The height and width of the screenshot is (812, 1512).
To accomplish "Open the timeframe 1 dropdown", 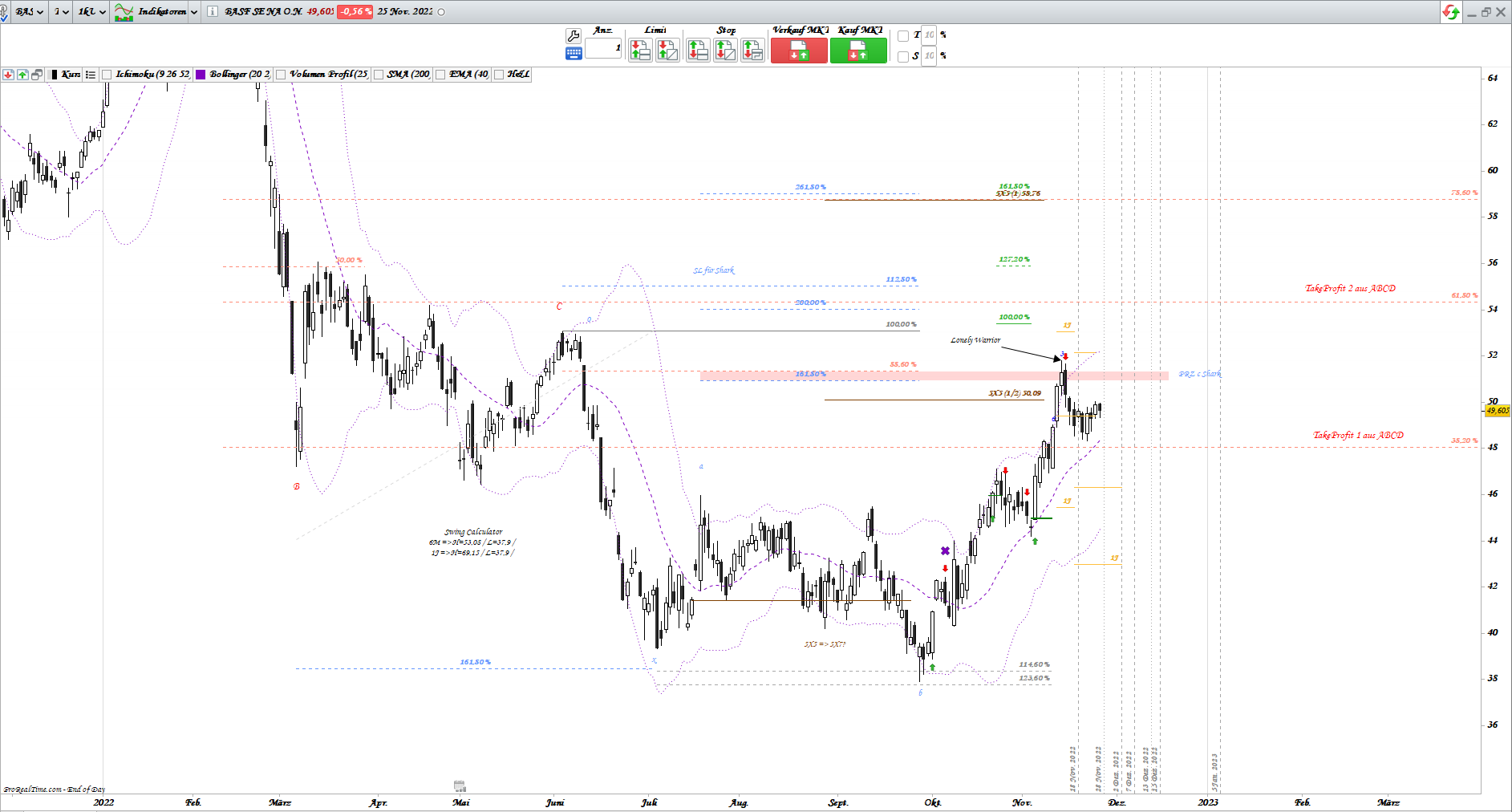I will (62, 12).
